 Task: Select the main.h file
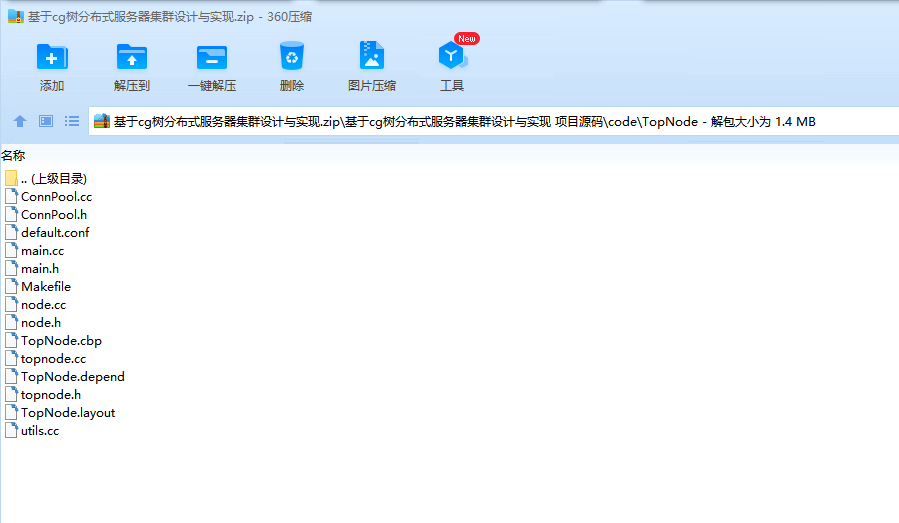click(x=40, y=268)
